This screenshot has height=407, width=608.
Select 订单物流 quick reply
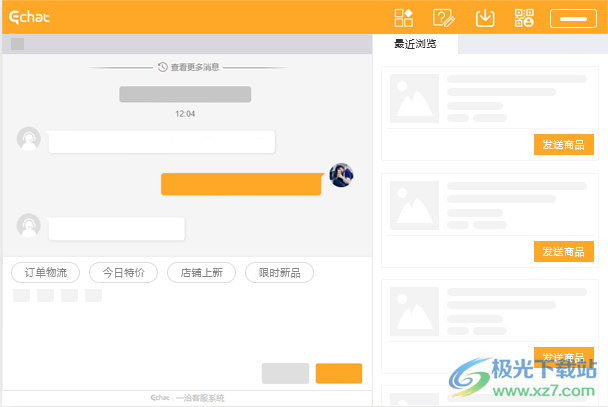coord(46,272)
